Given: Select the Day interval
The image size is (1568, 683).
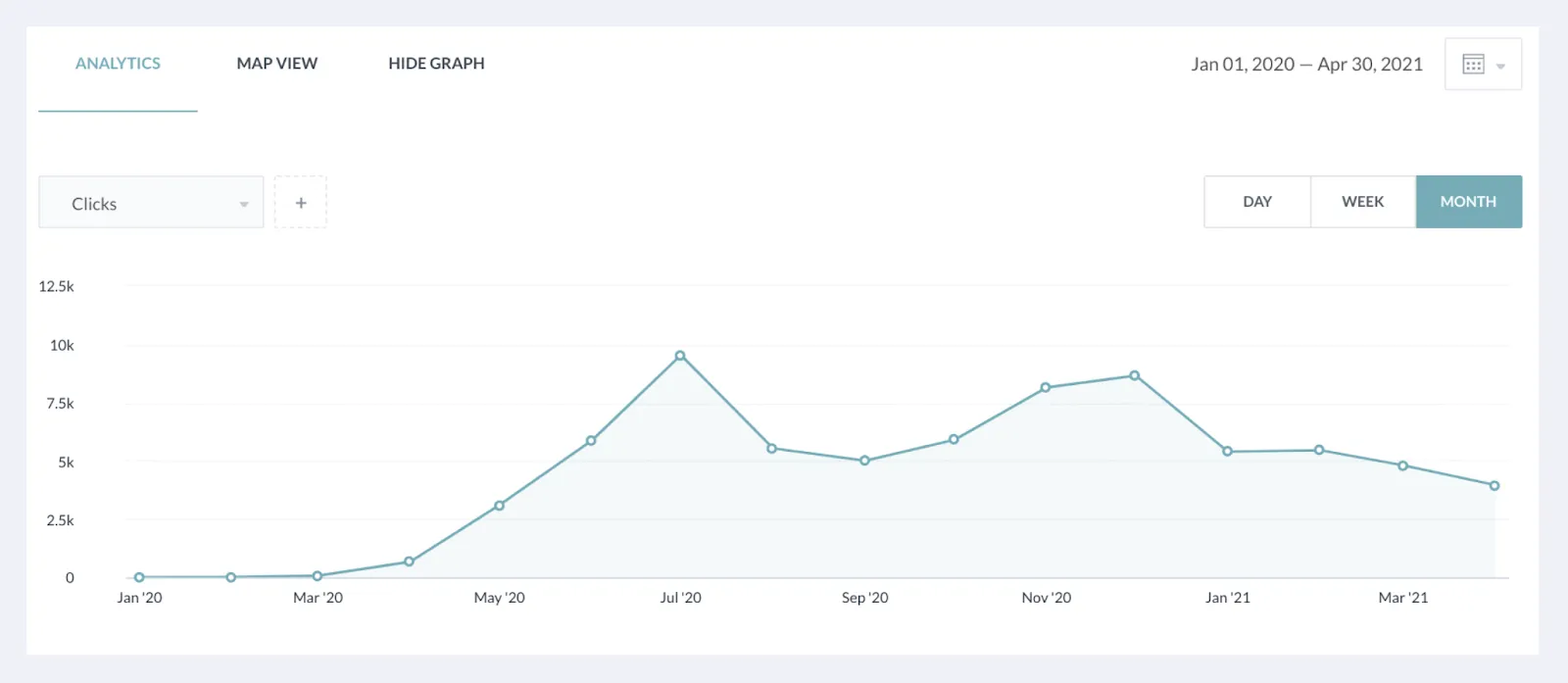Looking at the screenshot, I should click(1256, 202).
